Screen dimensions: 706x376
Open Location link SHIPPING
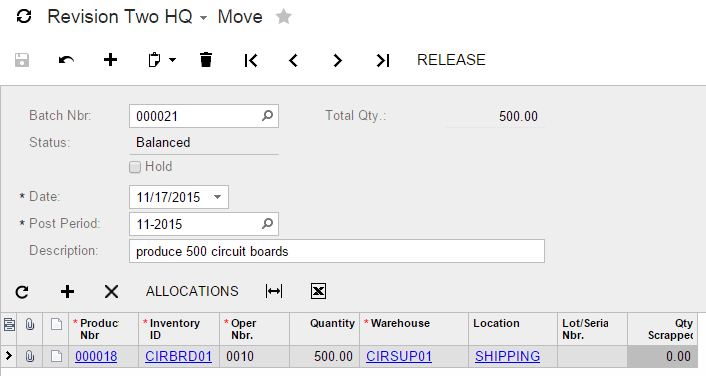coord(507,357)
